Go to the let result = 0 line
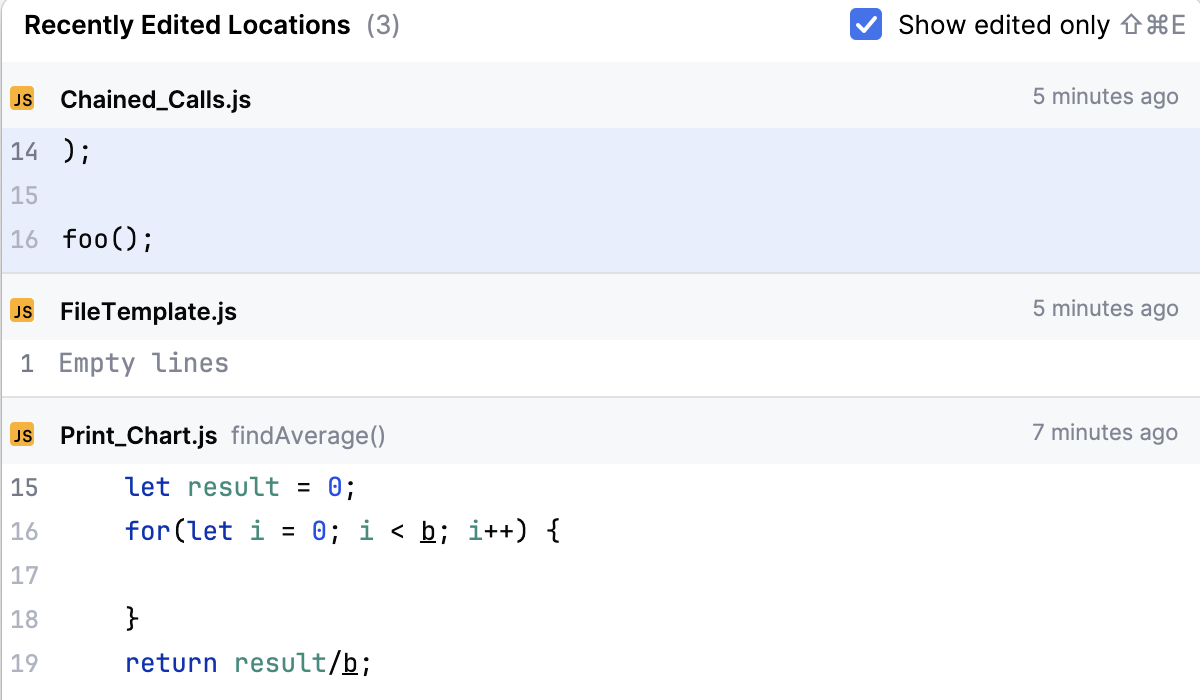1200x700 pixels. (240, 487)
